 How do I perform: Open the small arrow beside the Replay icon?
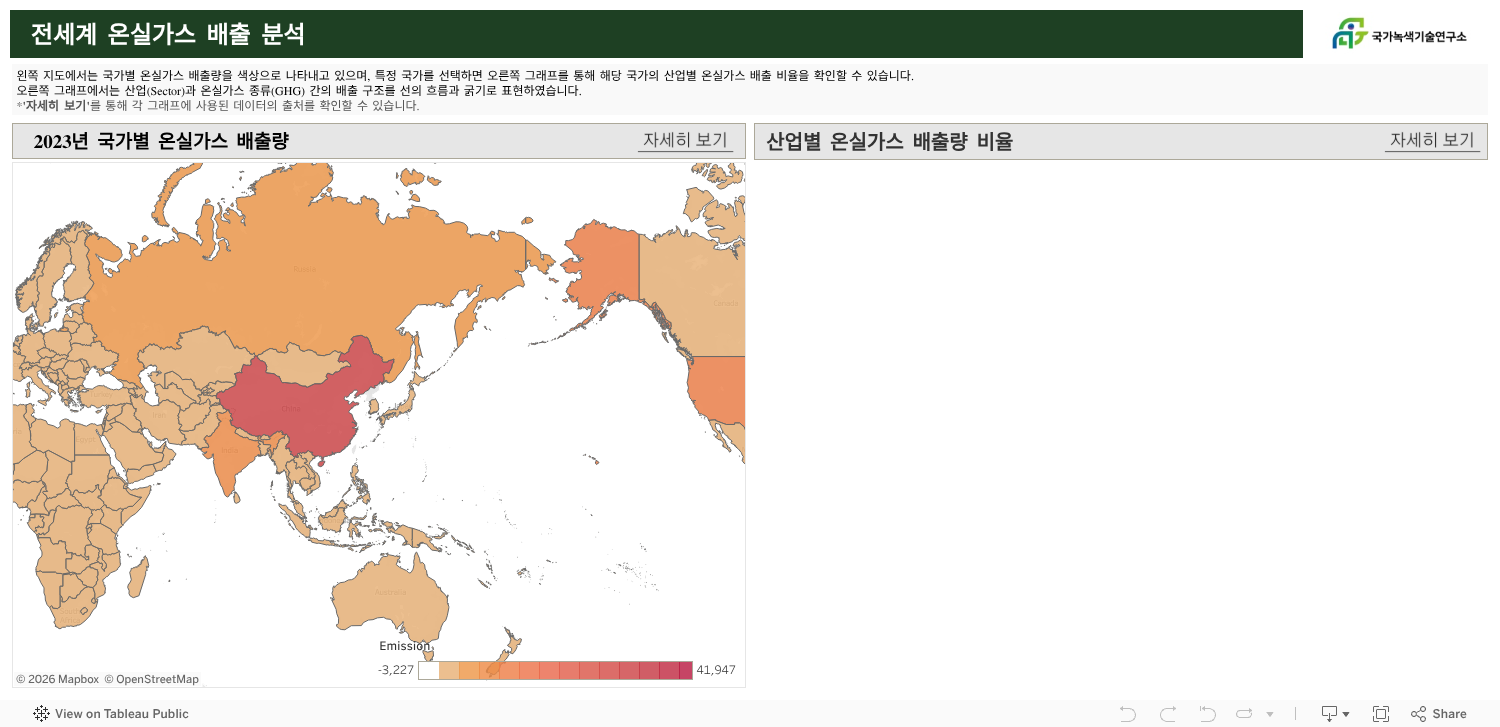pyautogui.click(x=1270, y=714)
